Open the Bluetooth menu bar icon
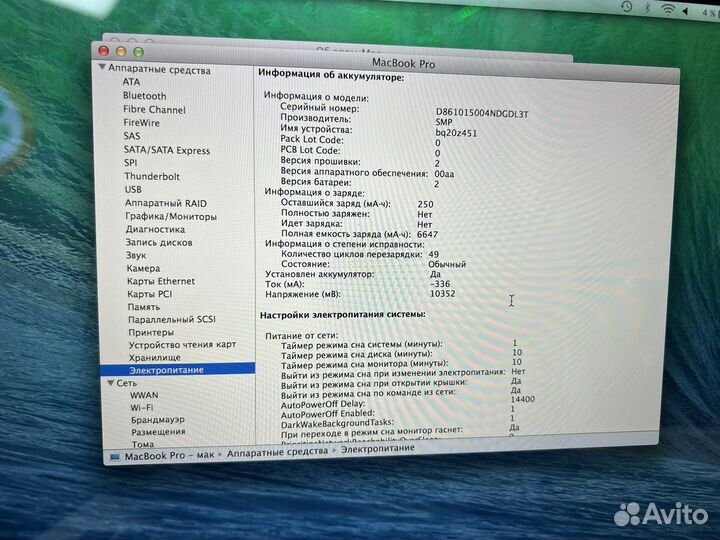720x540 pixels. point(647,7)
